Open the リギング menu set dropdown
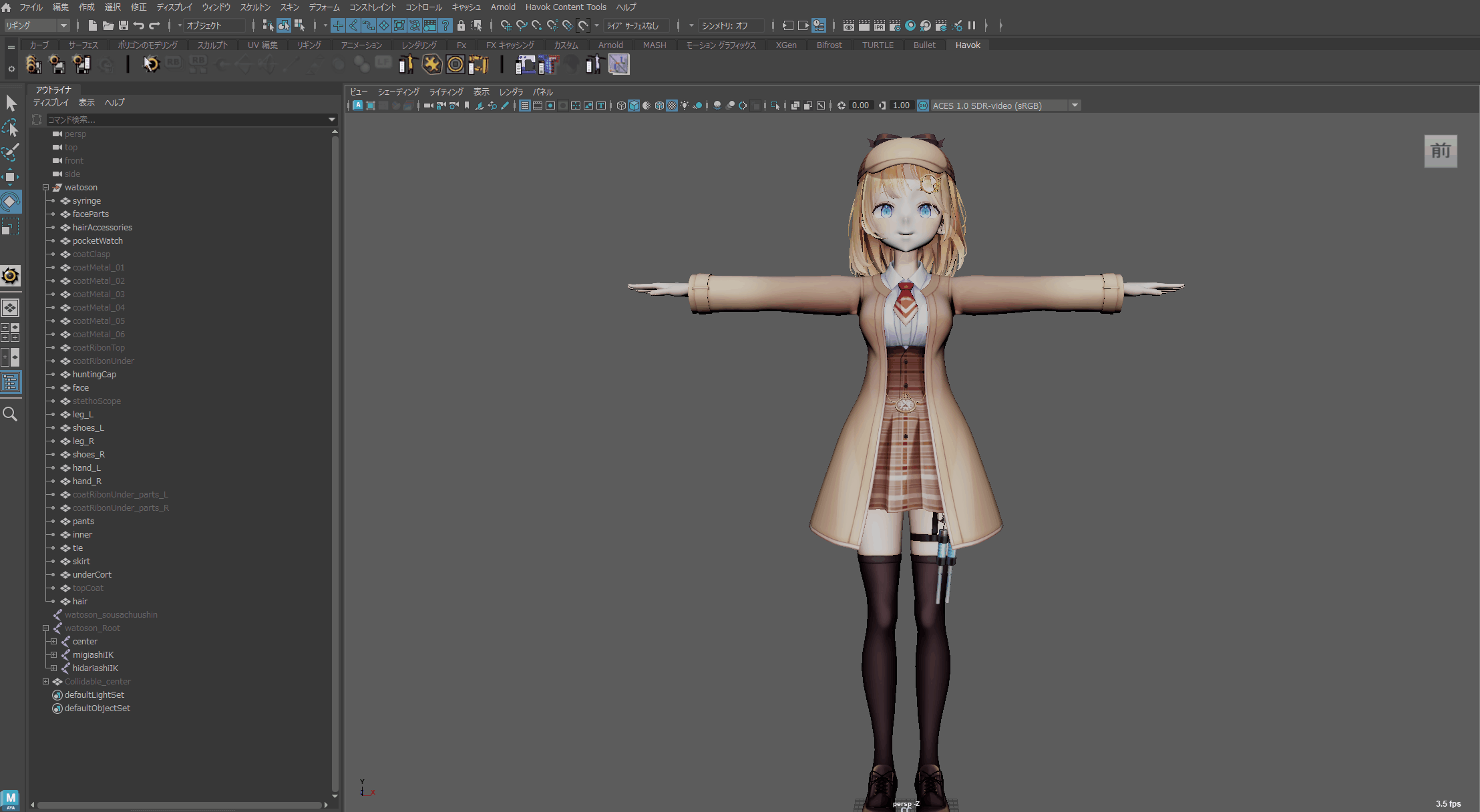The width and height of the screenshot is (1480, 812). tap(37, 25)
